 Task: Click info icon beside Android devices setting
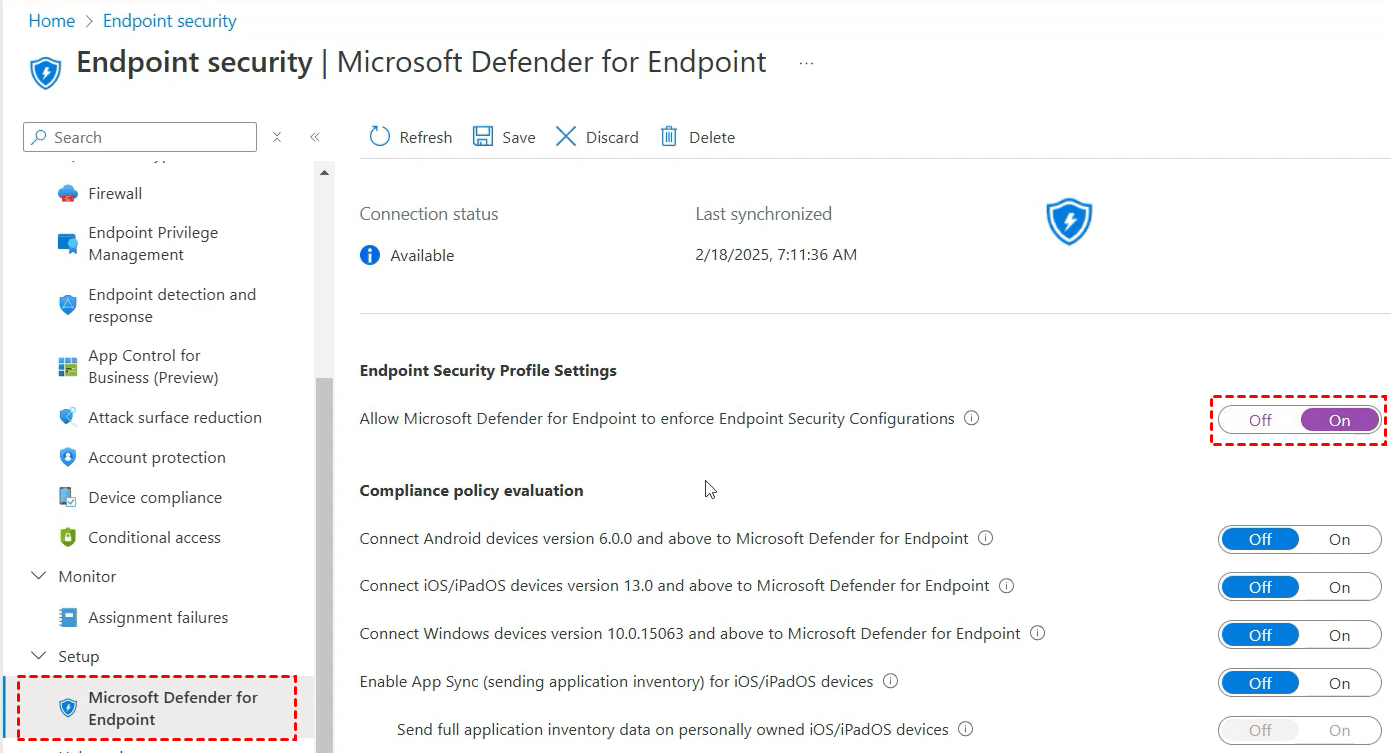986,538
